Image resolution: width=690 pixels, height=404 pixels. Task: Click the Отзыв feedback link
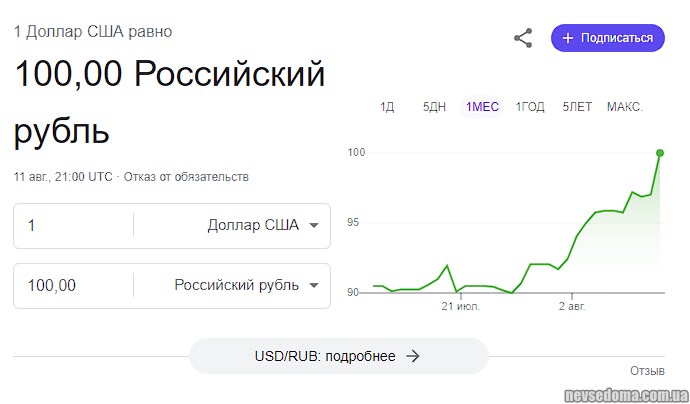(x=647, y=371)
